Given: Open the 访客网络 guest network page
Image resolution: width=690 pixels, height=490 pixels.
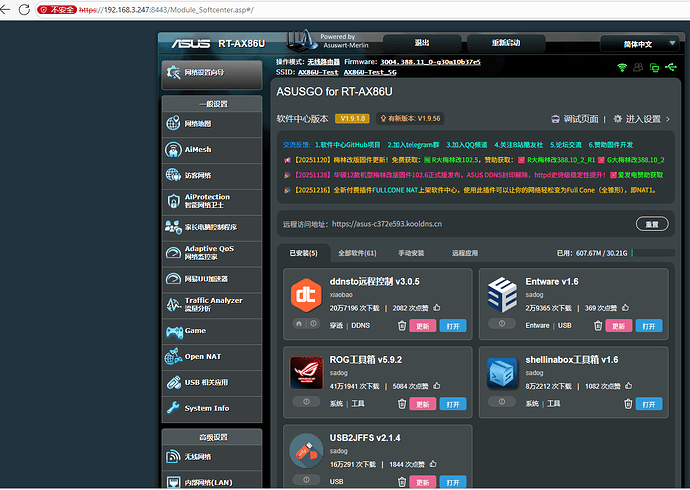Looking at the screenshot, I should (212, 176).
